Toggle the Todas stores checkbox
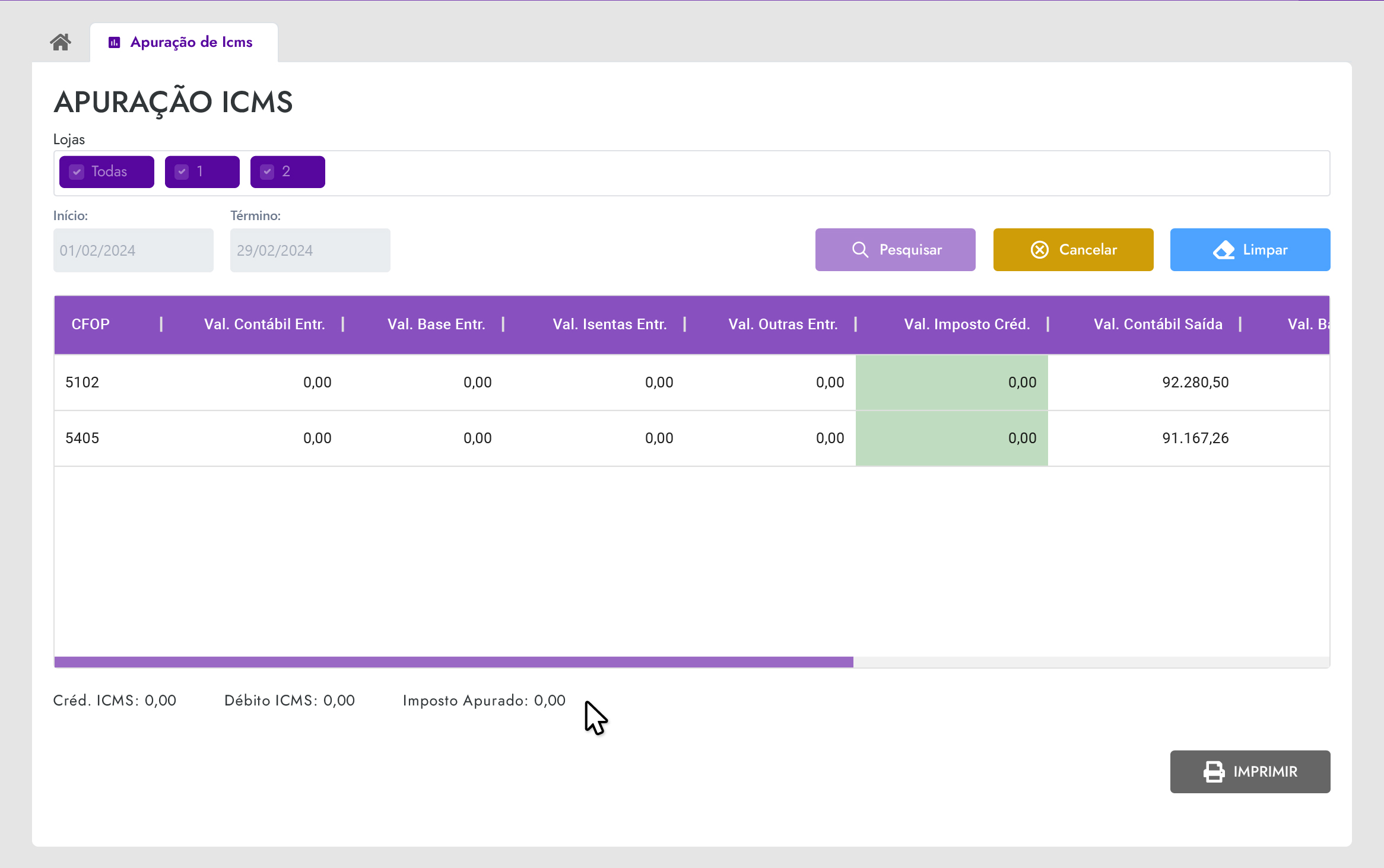The image size is (1384, 868). coord(77,172)
